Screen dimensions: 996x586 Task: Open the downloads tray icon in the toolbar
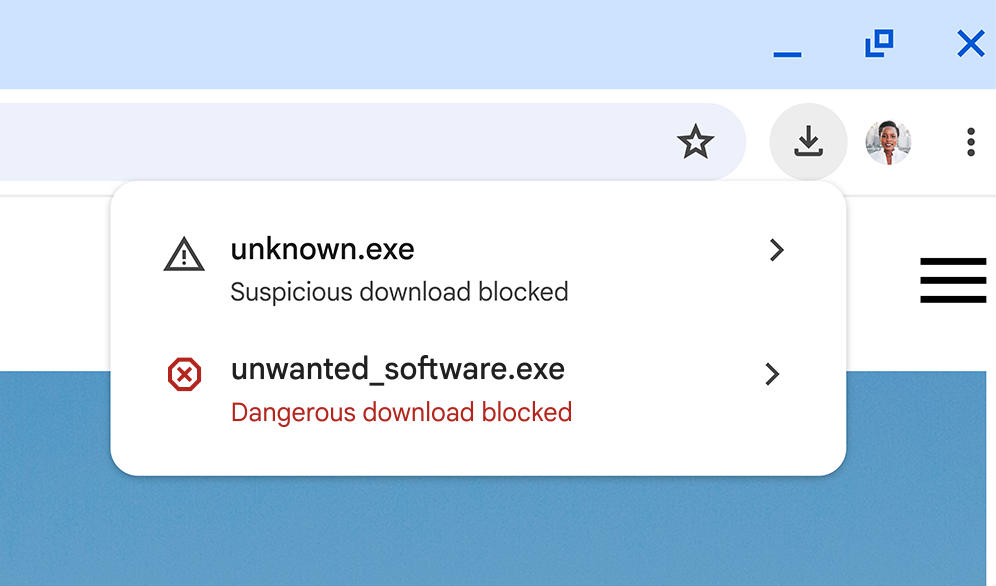click(x=808, y=142)
